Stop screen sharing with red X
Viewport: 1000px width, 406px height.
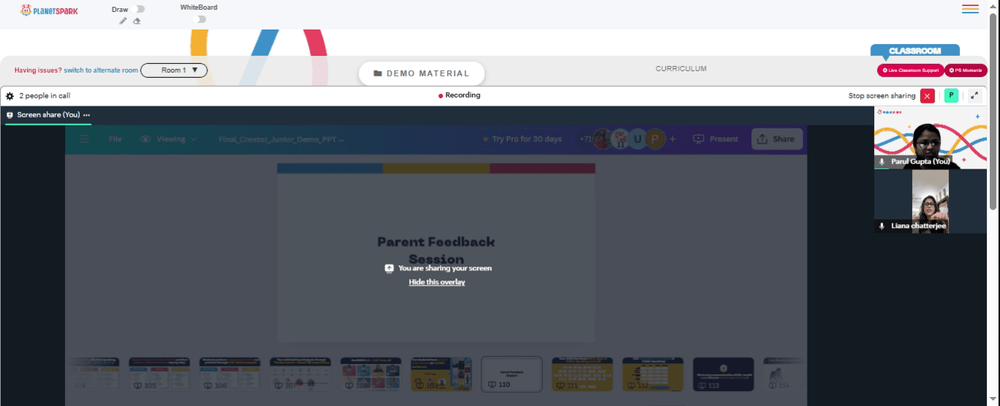[927, 96]
